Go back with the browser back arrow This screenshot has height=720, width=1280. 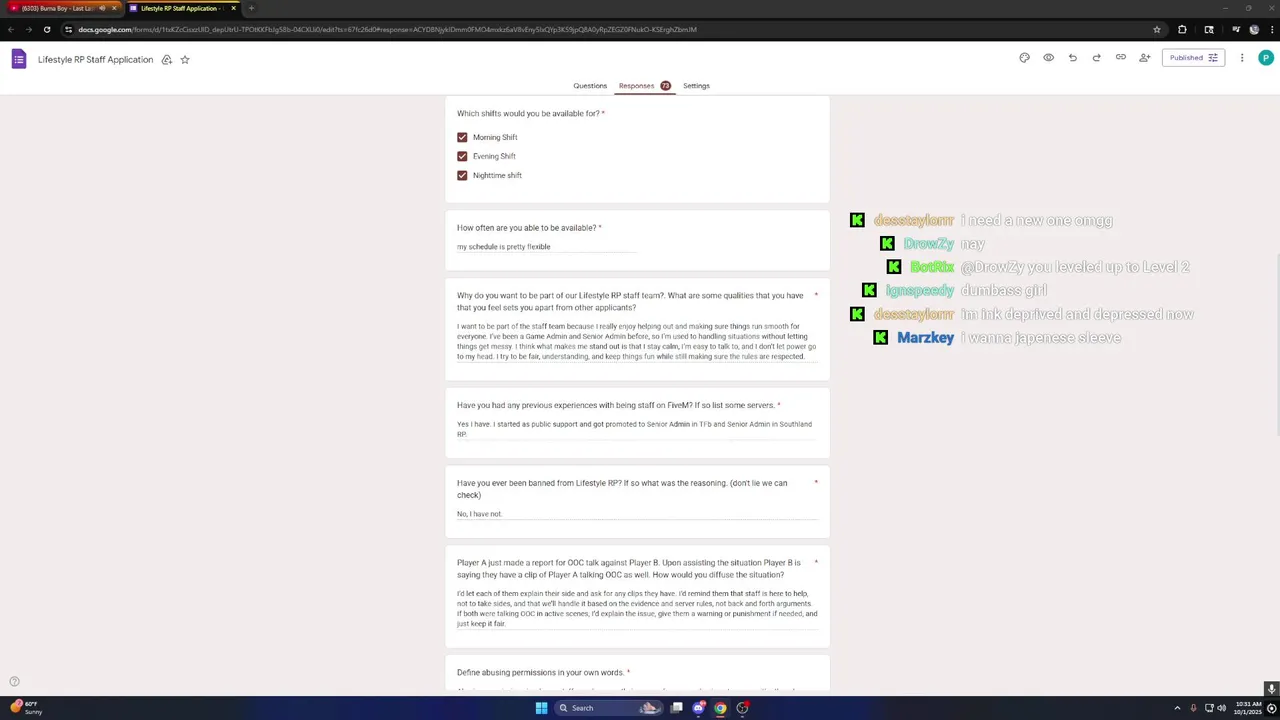point(11,29)
